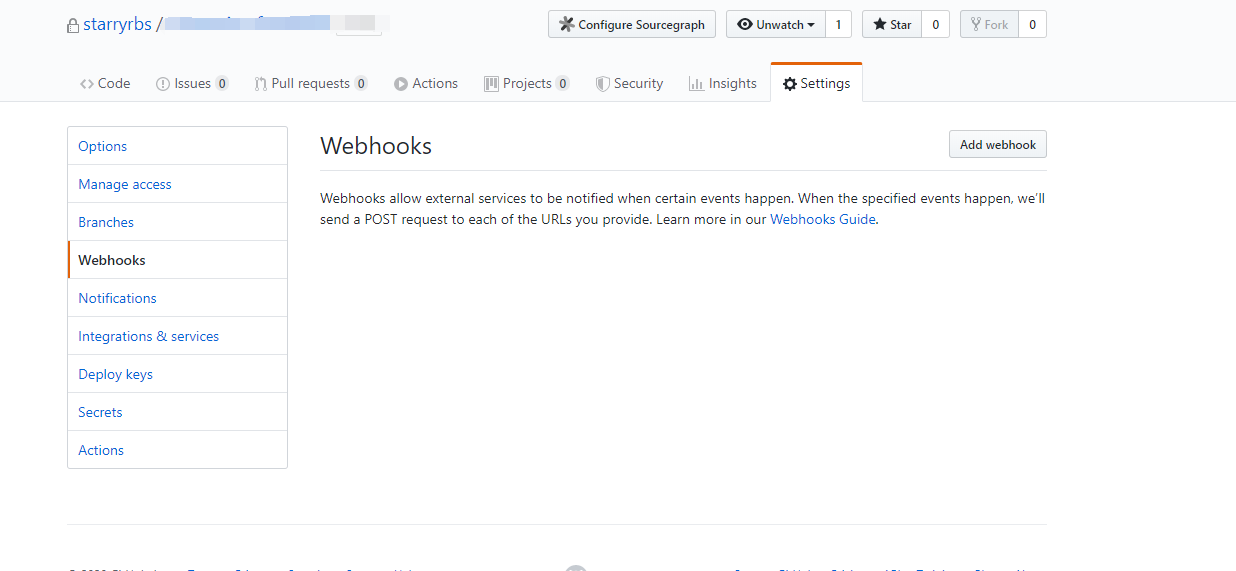The width and height of the screenshot is (1236, 571).
Task: Open the Unwatch dropdown
Action: [776, 25]
